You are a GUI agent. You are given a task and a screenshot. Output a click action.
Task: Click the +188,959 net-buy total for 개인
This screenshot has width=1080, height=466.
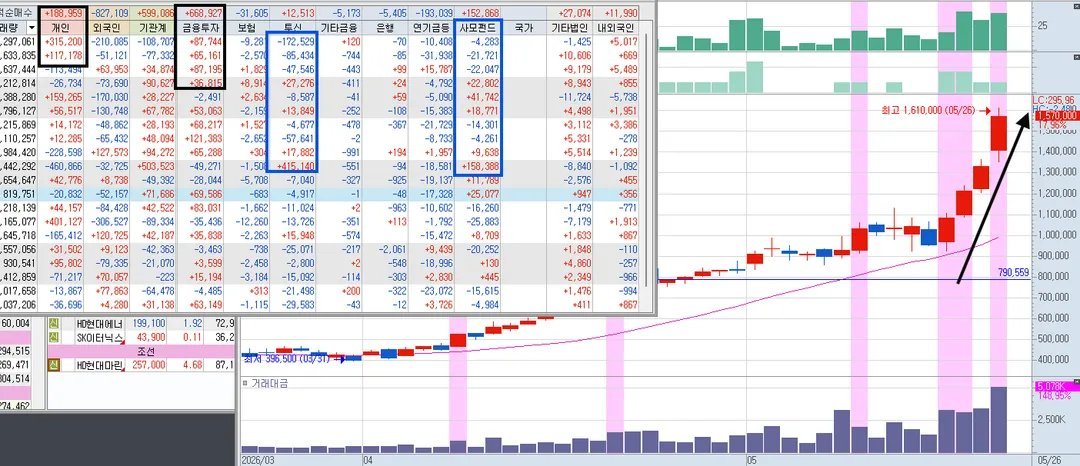(64, 12)
